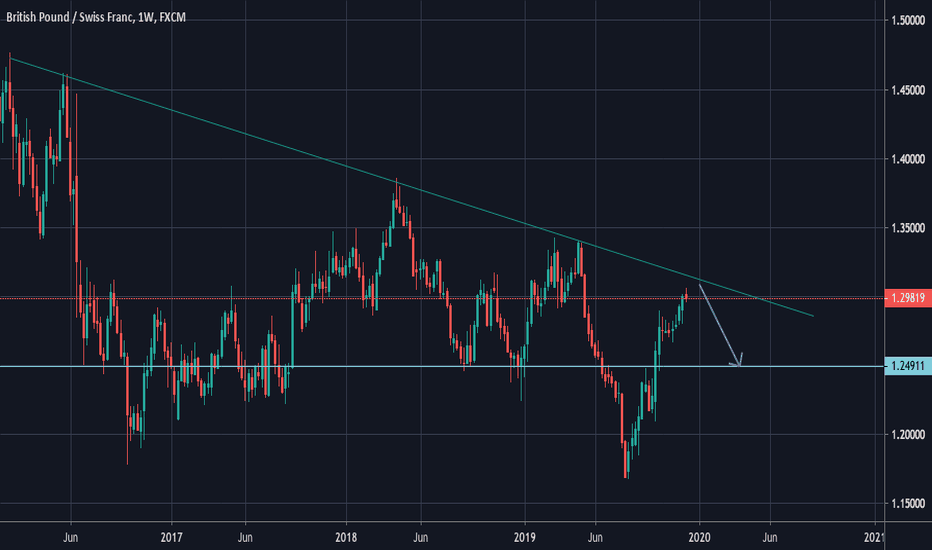
Task: Select the gray downward arrow drawing
Action: [719, 325]
